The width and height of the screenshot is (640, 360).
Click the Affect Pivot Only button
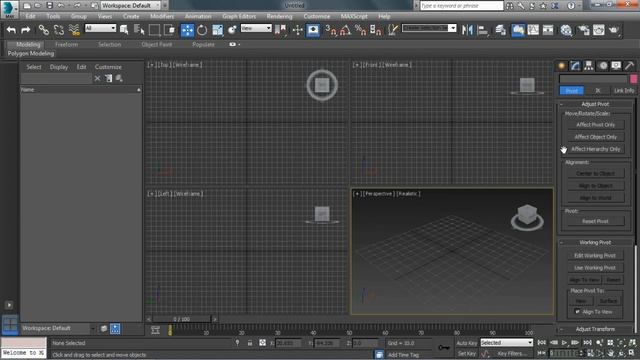596,125
